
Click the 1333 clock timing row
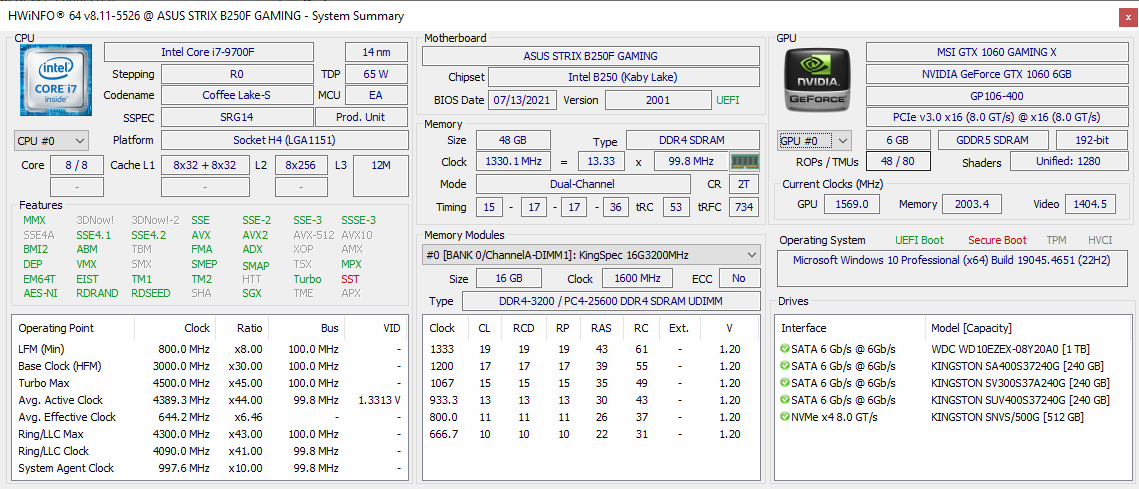pos(591,349)
